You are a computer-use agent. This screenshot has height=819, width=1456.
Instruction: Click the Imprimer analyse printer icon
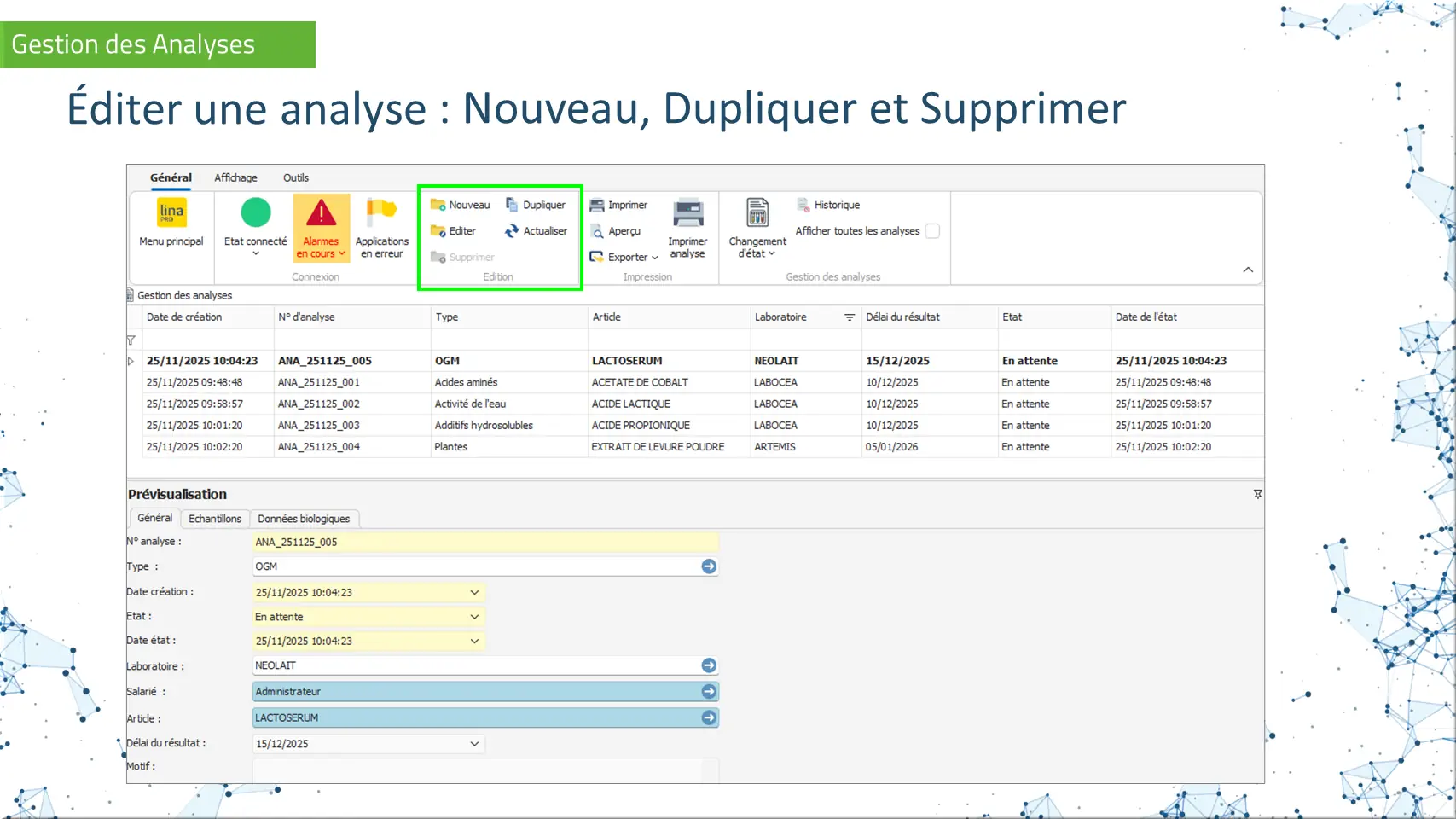687,212
